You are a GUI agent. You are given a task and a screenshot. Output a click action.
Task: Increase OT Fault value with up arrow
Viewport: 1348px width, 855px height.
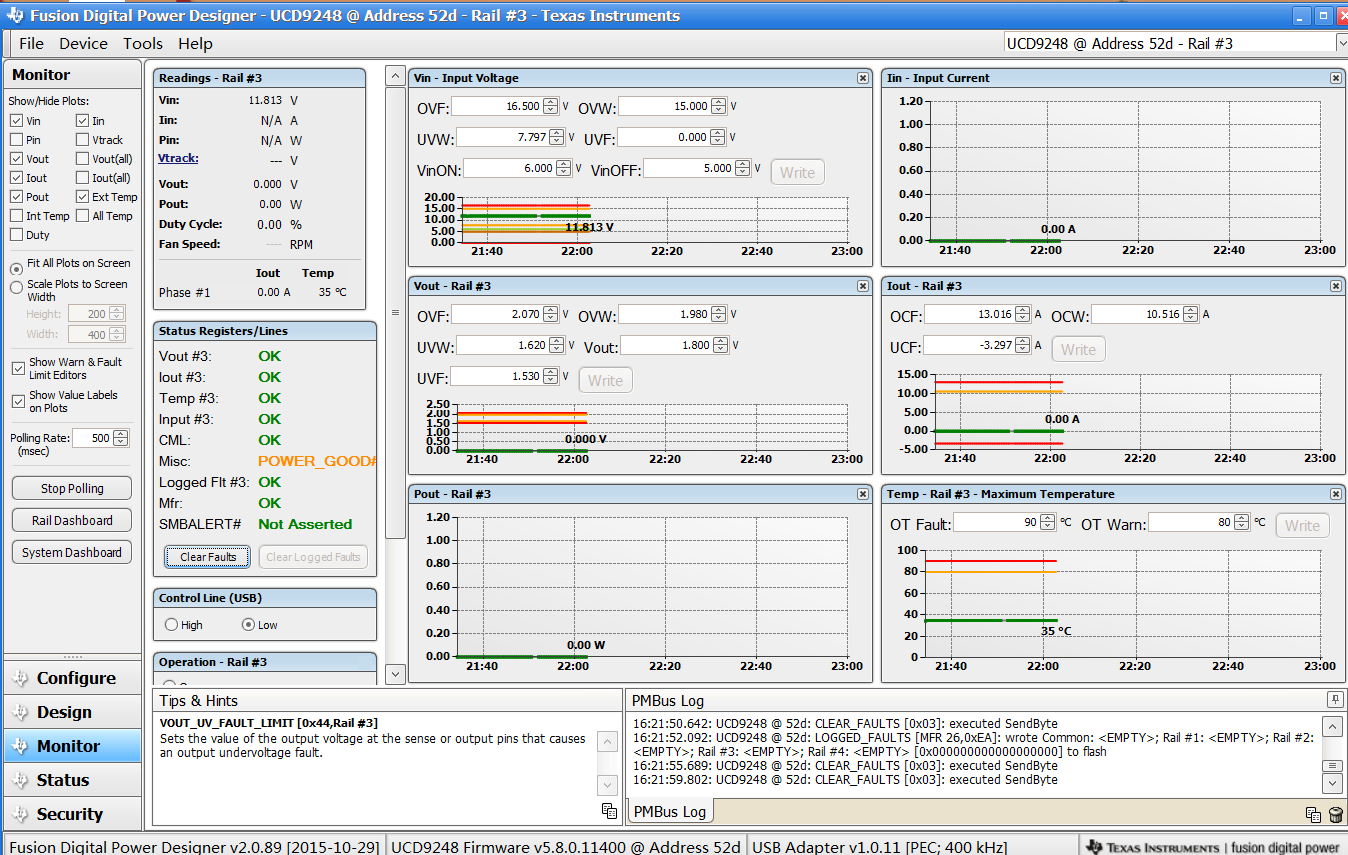click(x=1047, y=518)
